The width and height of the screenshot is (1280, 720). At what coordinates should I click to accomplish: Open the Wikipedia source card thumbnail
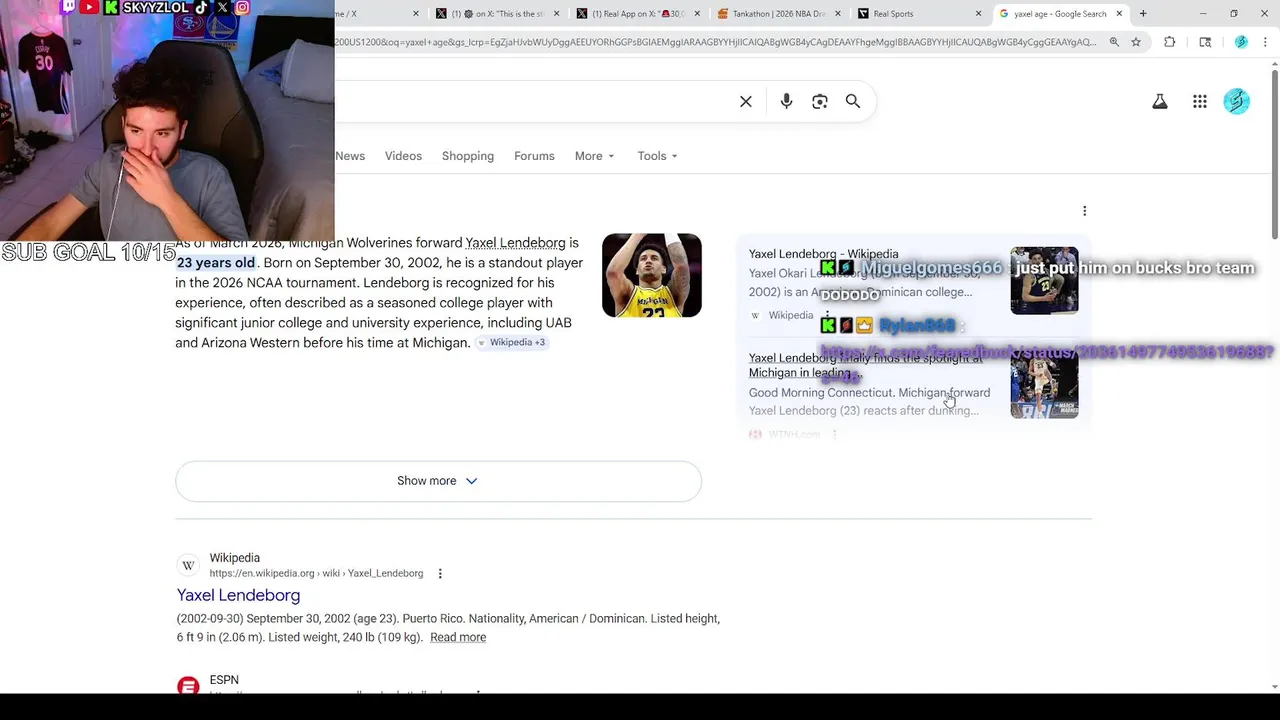coord(1044,280)
